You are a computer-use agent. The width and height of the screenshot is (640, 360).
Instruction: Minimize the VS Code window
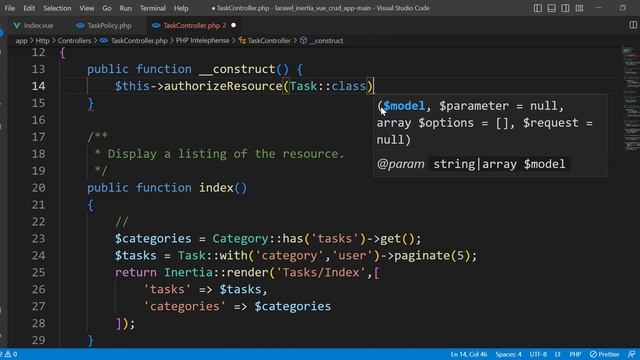599,8
